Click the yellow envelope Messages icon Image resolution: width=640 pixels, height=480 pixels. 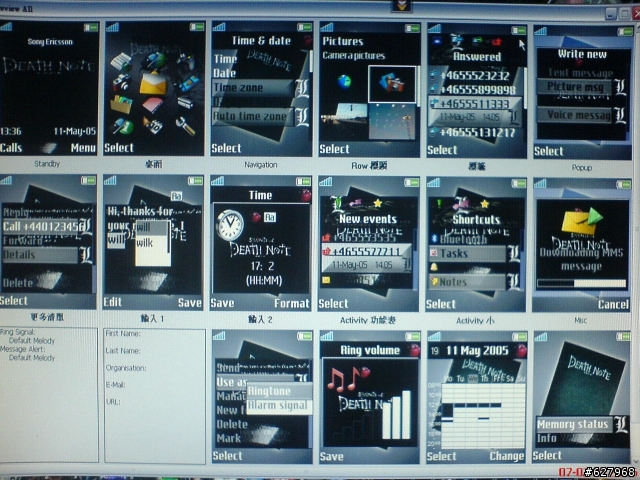point(153,83)
